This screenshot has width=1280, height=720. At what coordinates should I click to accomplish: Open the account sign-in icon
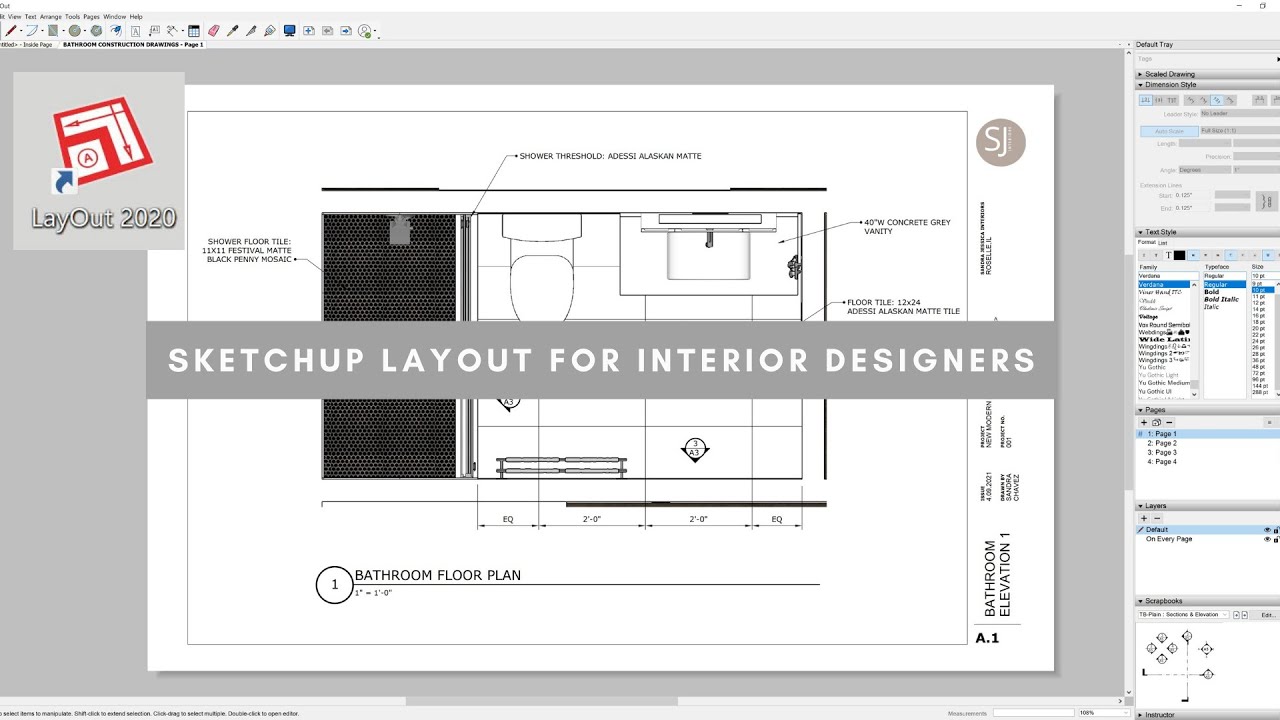(x=365, y=31)
